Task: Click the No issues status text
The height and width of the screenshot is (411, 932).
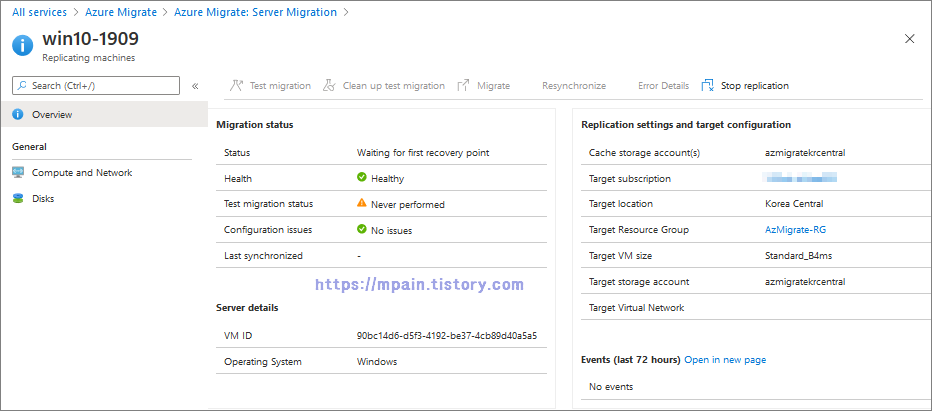Action: point(392,231)
